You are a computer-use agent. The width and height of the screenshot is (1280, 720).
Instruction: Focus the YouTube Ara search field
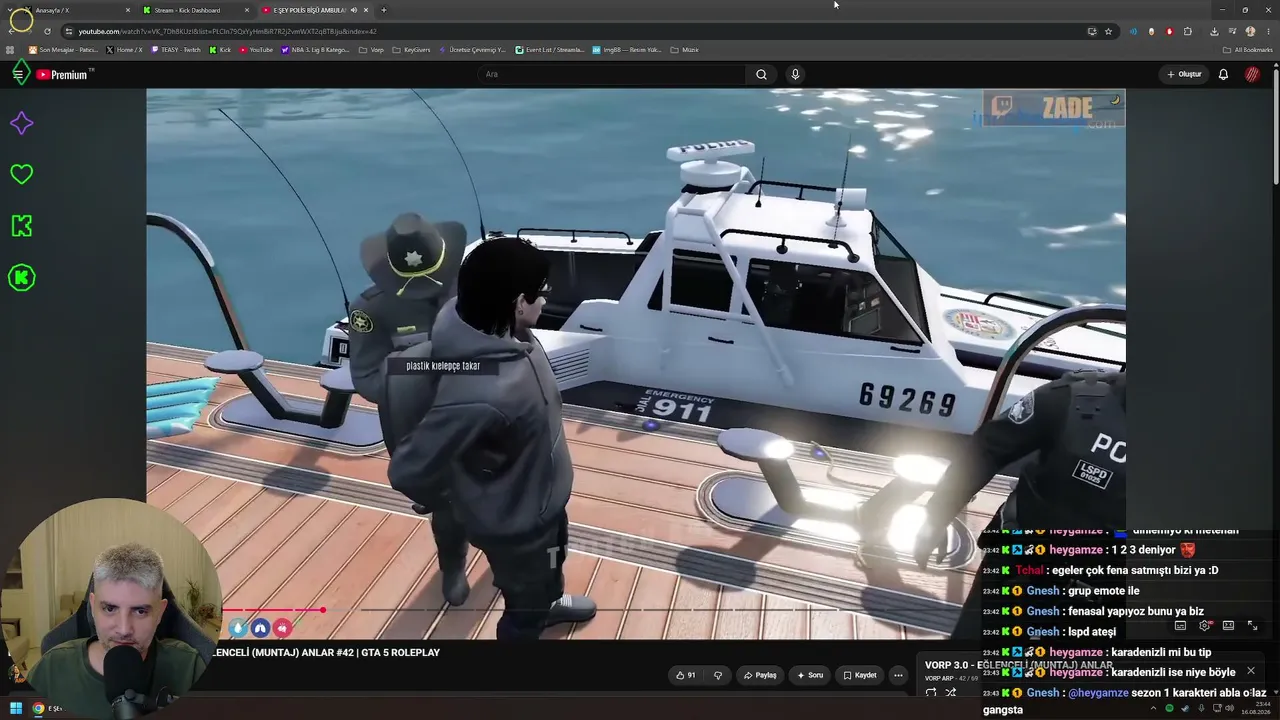pyautogui.click(x=610, y=74)
